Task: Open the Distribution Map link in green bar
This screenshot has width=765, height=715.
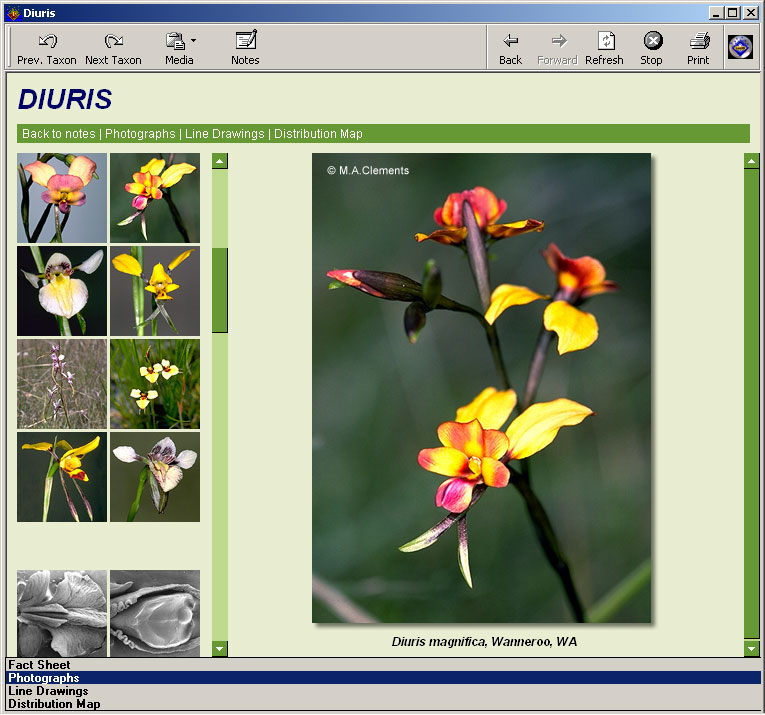Action: coord(318,134)
